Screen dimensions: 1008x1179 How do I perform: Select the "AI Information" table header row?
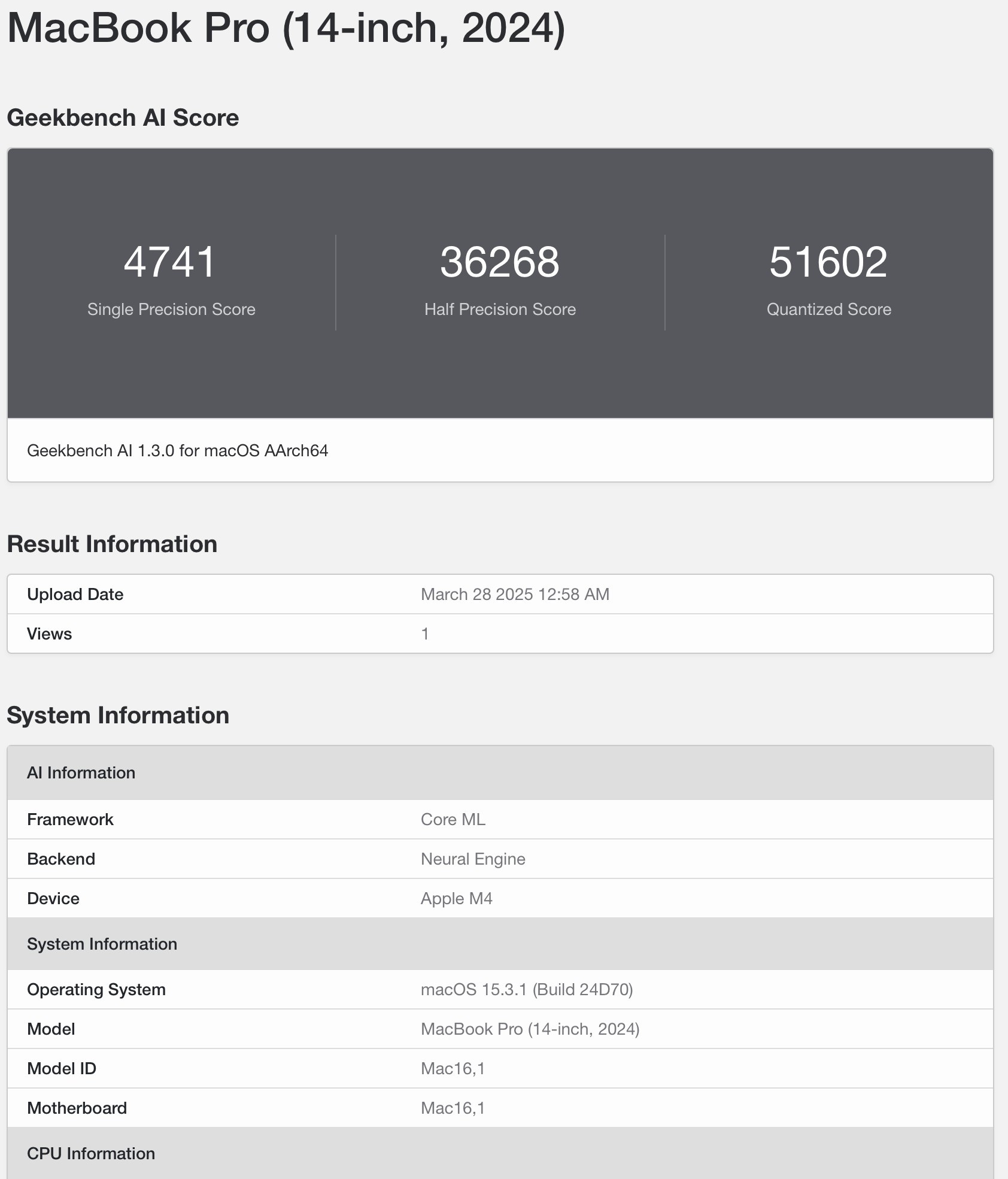[500, 772]
